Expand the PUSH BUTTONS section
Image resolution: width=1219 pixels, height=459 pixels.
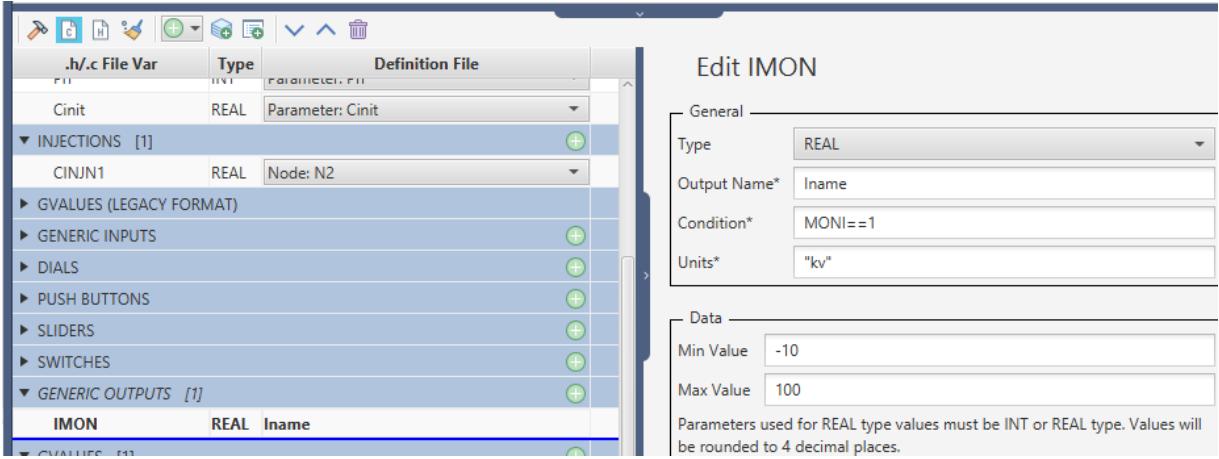point(12,298)
